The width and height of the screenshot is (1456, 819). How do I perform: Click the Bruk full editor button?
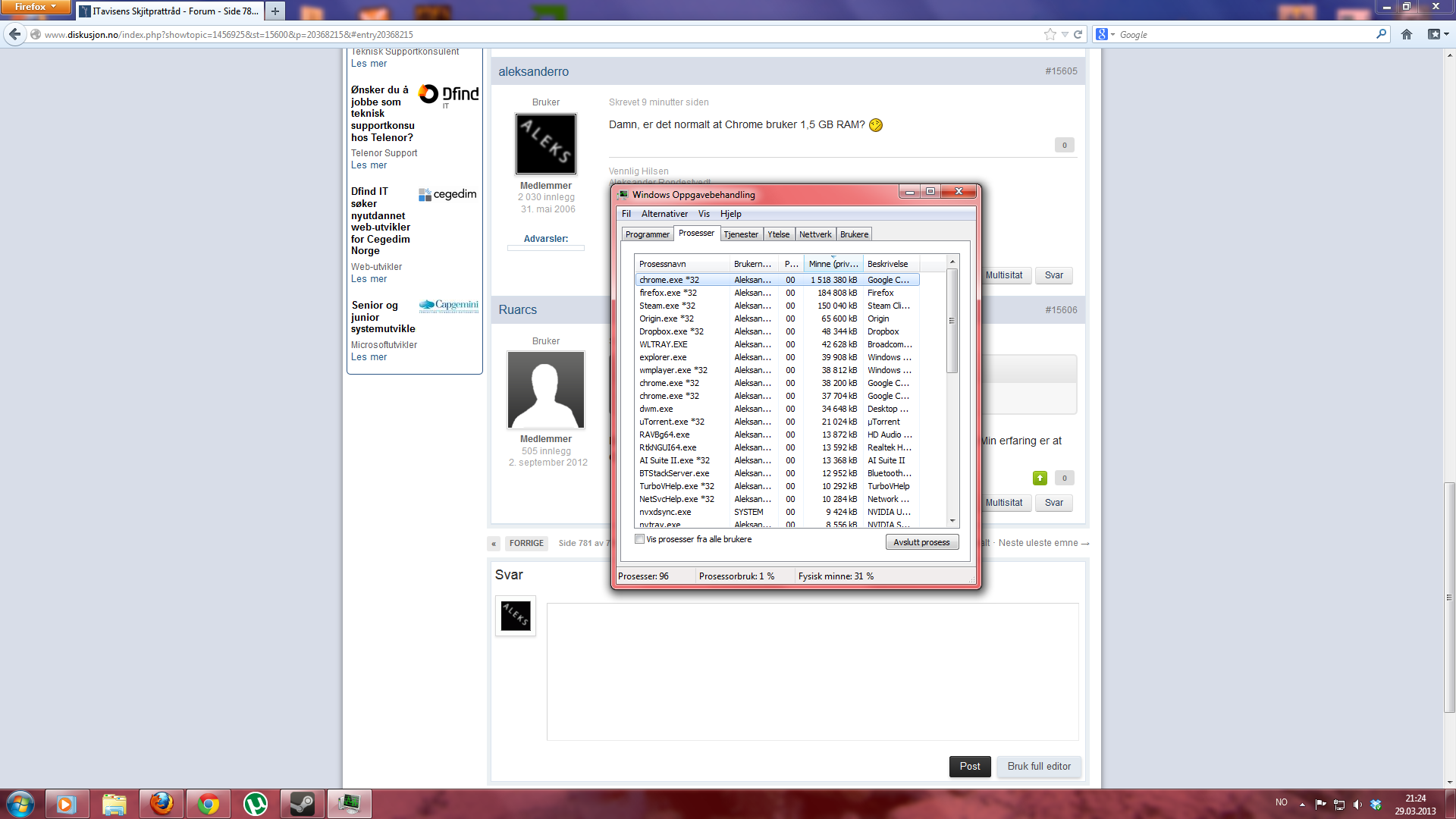coord(1039,767)
